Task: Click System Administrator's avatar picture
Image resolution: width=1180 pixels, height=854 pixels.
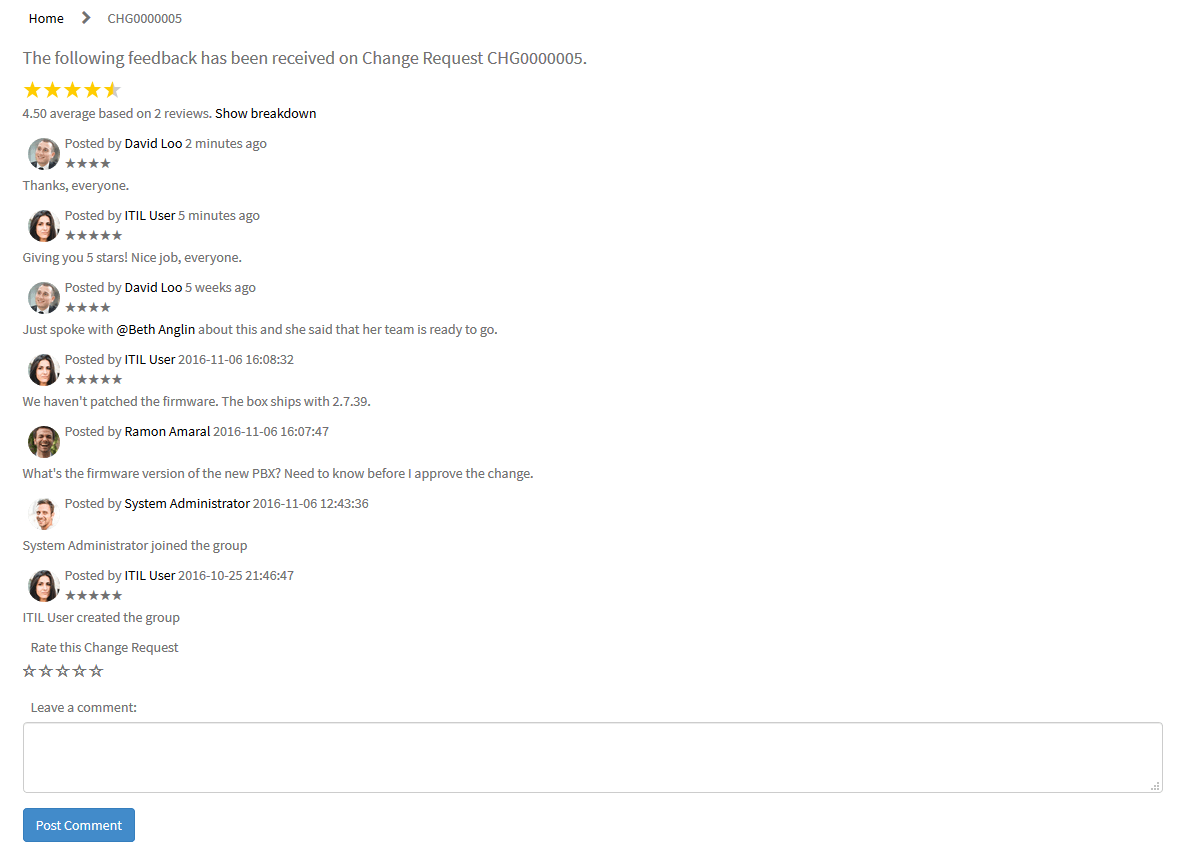Action: 44,514
